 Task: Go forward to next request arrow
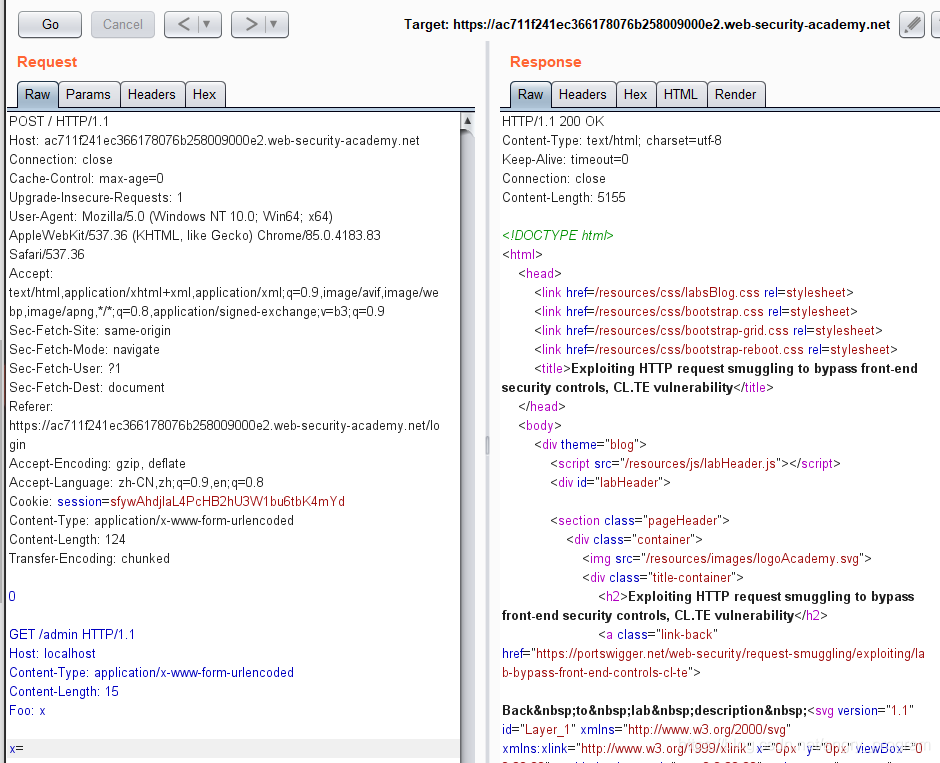coord(251,25)
